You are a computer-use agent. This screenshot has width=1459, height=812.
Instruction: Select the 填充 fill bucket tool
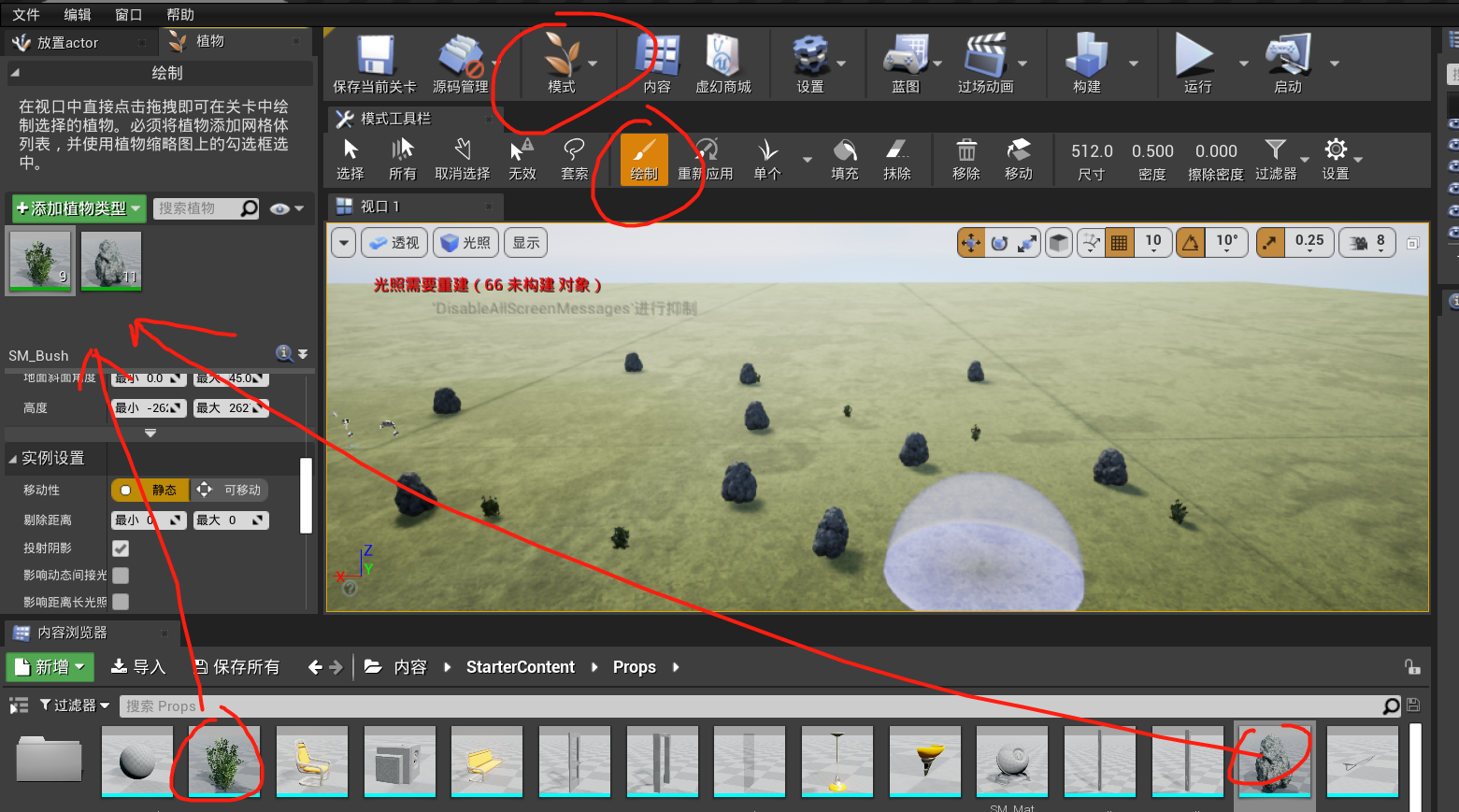coord(844,160)
